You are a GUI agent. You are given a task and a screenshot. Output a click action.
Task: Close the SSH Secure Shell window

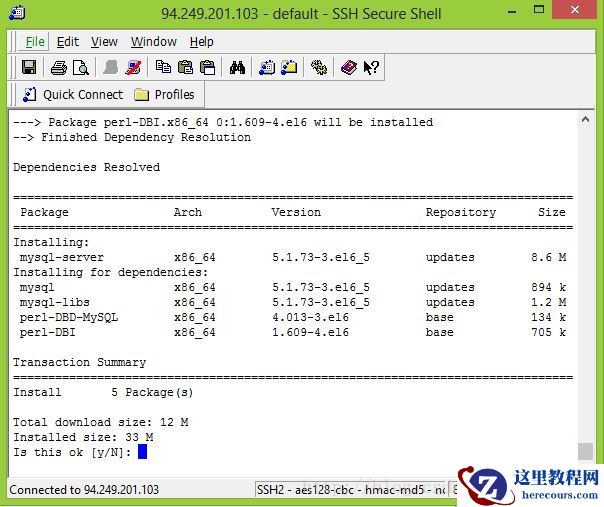click(575, 10)
